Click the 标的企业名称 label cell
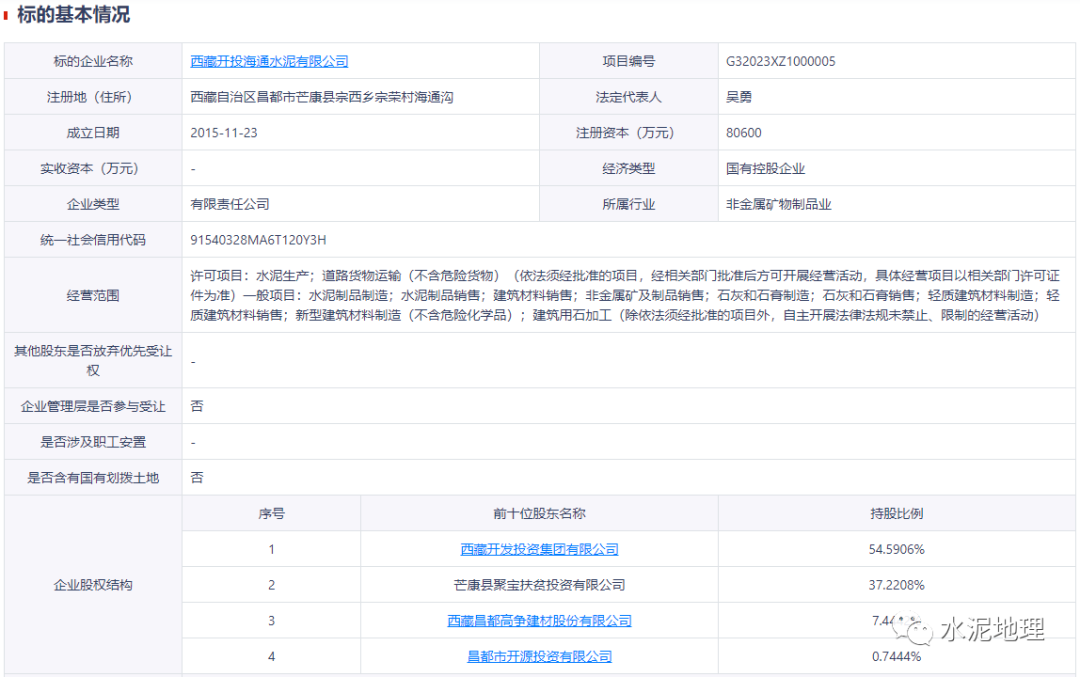Screen dimensions: 1080x677 point(93,61)
